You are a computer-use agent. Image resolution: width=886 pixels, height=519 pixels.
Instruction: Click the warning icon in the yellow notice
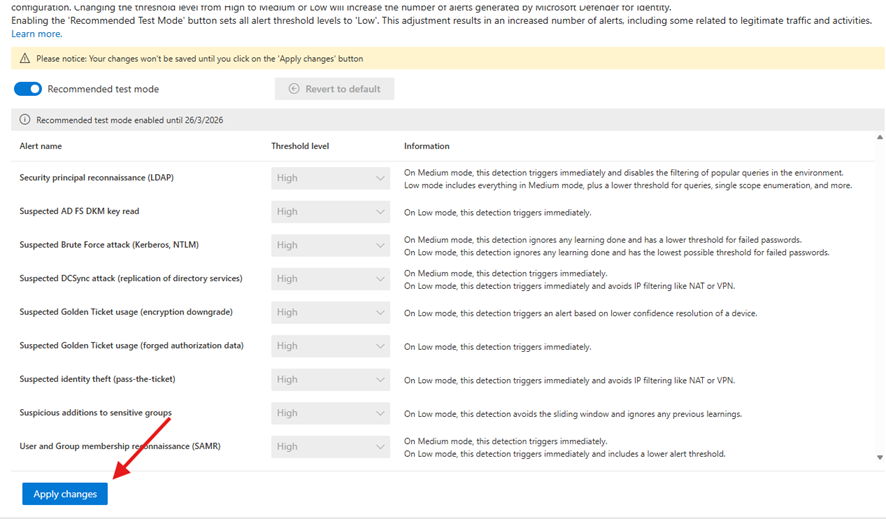[24, 59]
